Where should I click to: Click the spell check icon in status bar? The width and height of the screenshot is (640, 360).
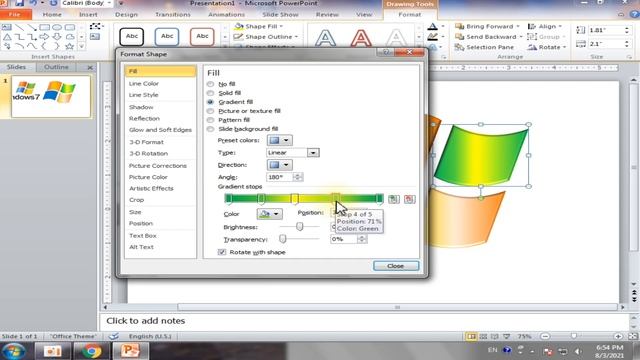114,336
